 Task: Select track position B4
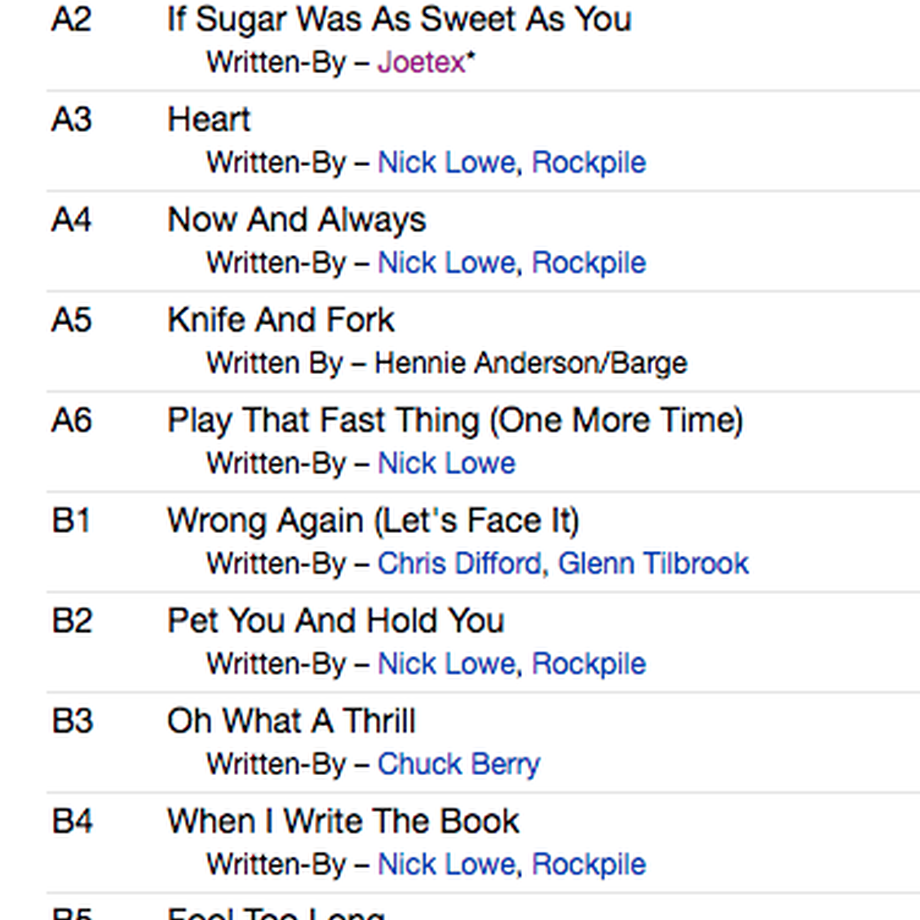pyautogui.click(x=72, y=821)
